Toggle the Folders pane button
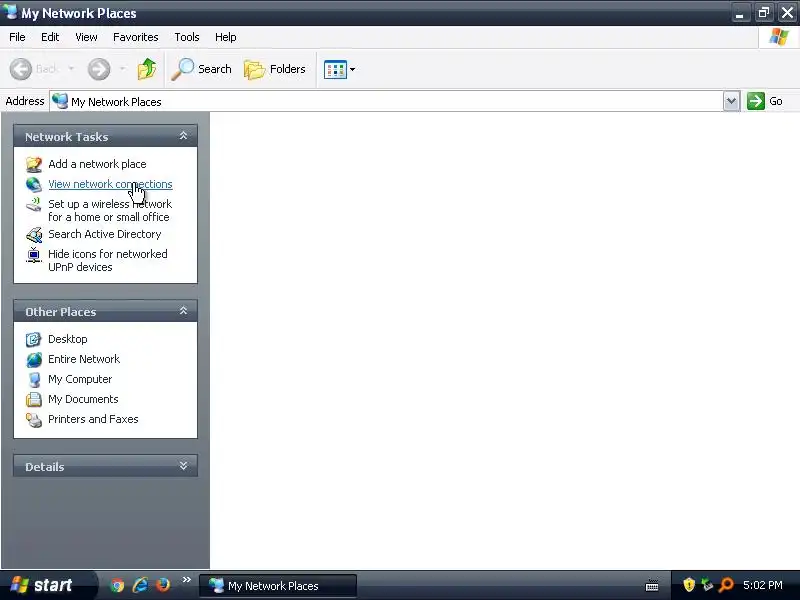800x600 pixels. 275,69
